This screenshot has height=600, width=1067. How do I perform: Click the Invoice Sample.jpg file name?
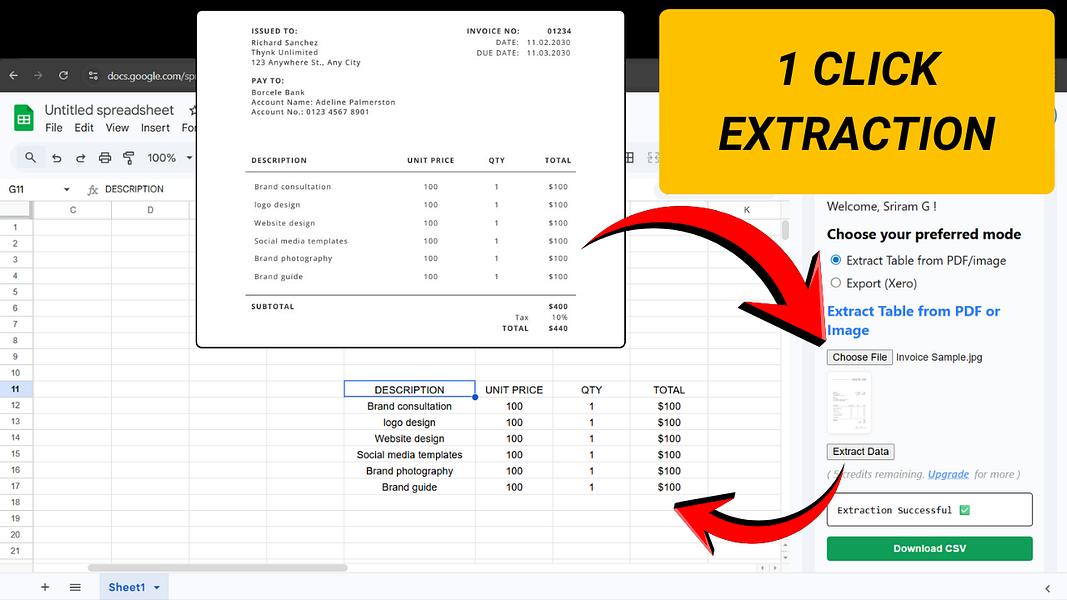939,357
